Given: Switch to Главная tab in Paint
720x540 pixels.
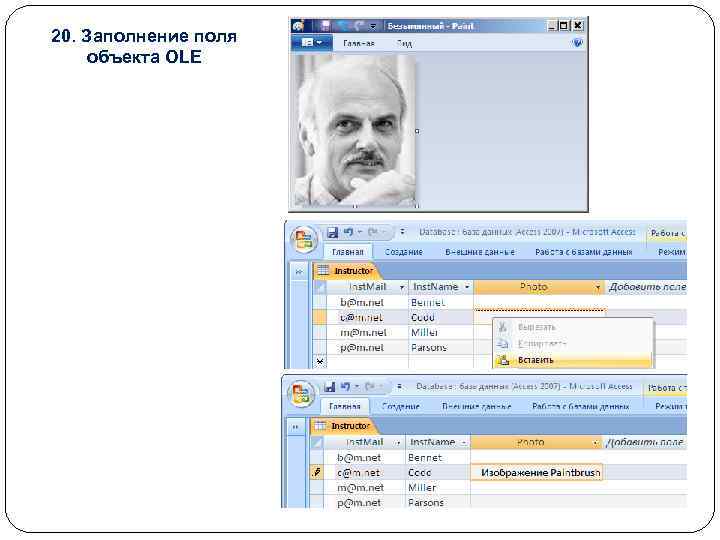Looking at the screenshot, I should coord(359,43).
